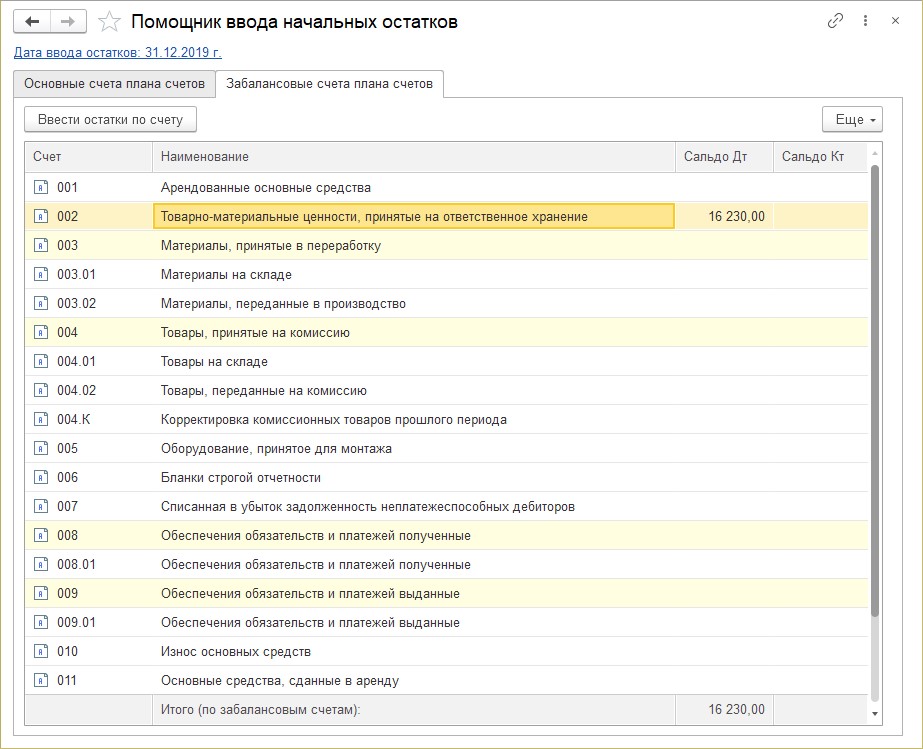Copy link to this form

pos(835,21)
